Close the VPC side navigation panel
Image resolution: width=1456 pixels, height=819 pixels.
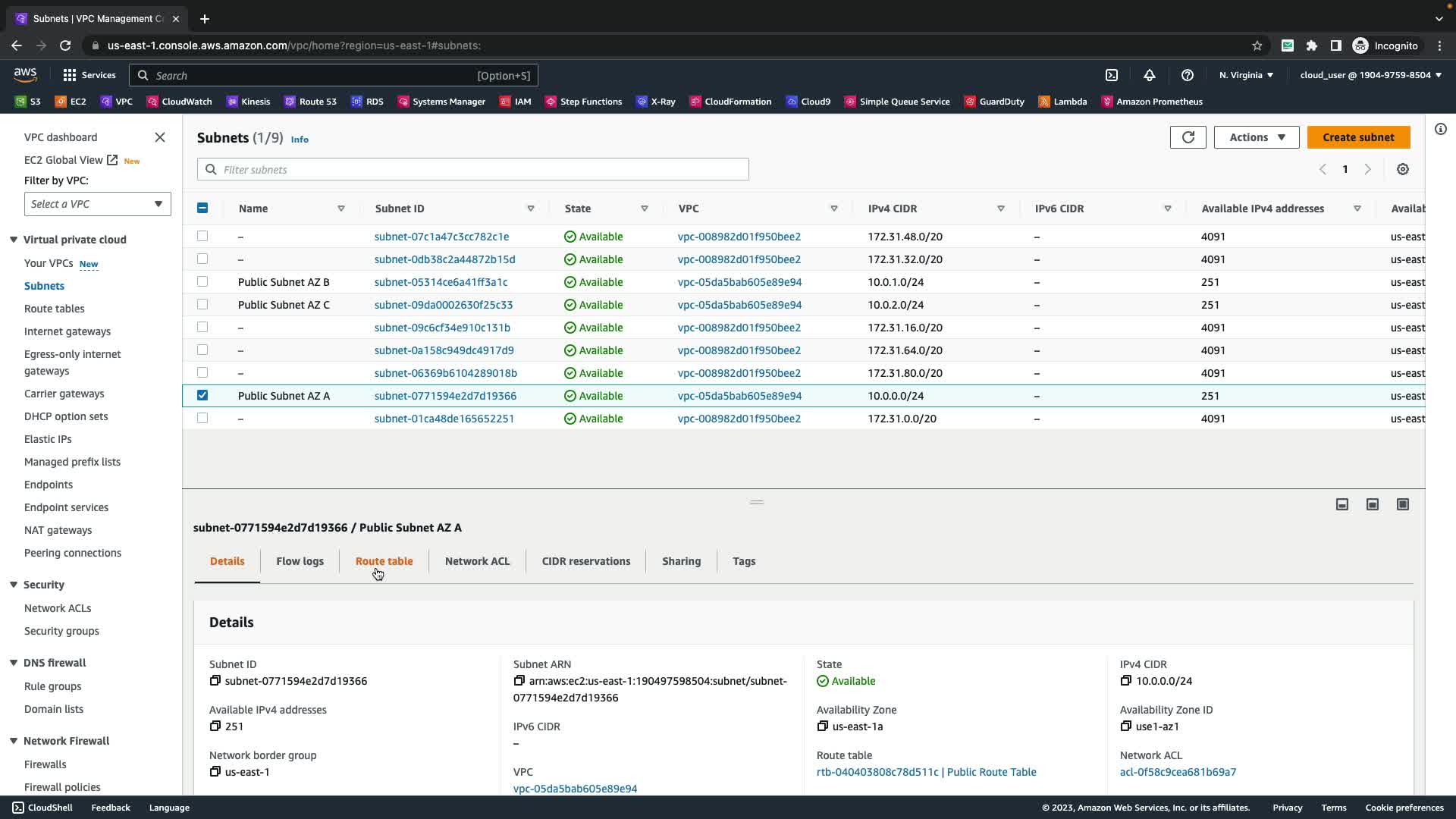[x=160, y=137]
